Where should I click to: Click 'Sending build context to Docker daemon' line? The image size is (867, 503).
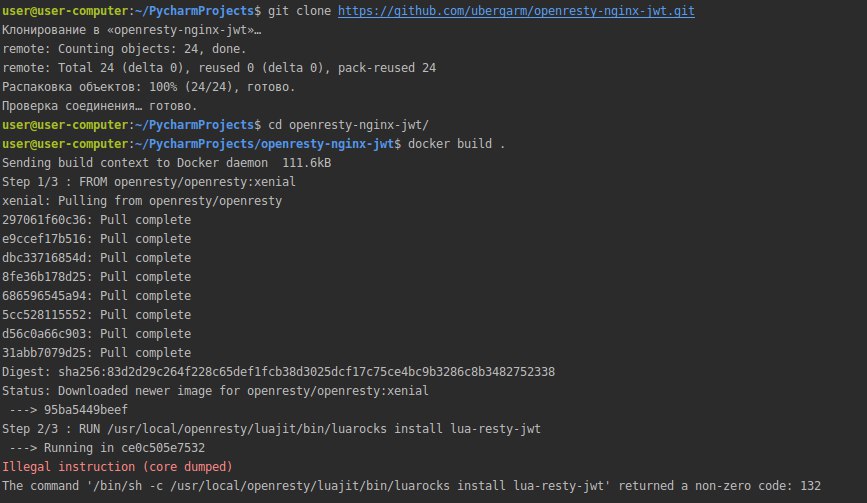click(166, 163)
